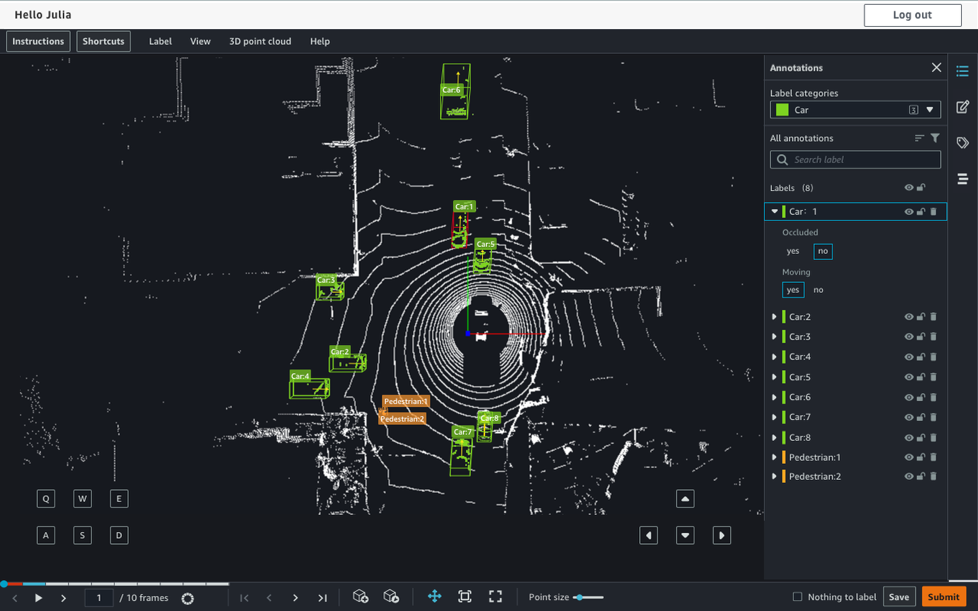This screenshot has height=611, width=978.
Task: Set Occluded to yes for Car:1
Action: pyautogui.click(x=793, y=251)
